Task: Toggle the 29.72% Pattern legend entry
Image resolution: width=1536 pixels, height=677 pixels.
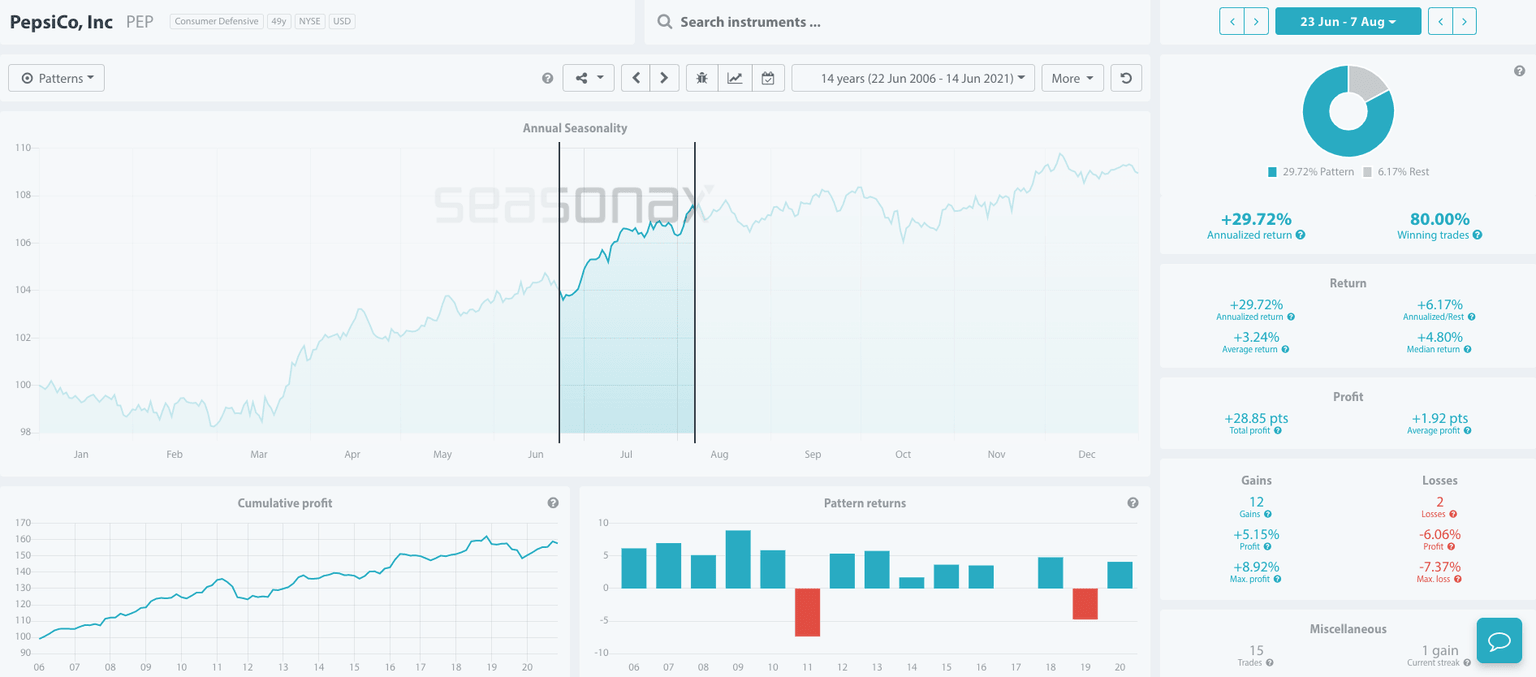Action: tap(1311, 172)
